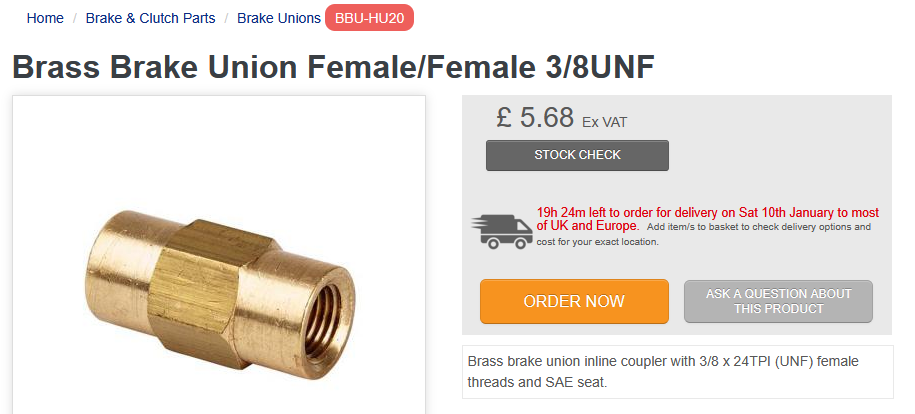The width and height of the screenshot is (915, 414).
Task: Navigate to the Brake Unions category
Action: click(279, 18)
